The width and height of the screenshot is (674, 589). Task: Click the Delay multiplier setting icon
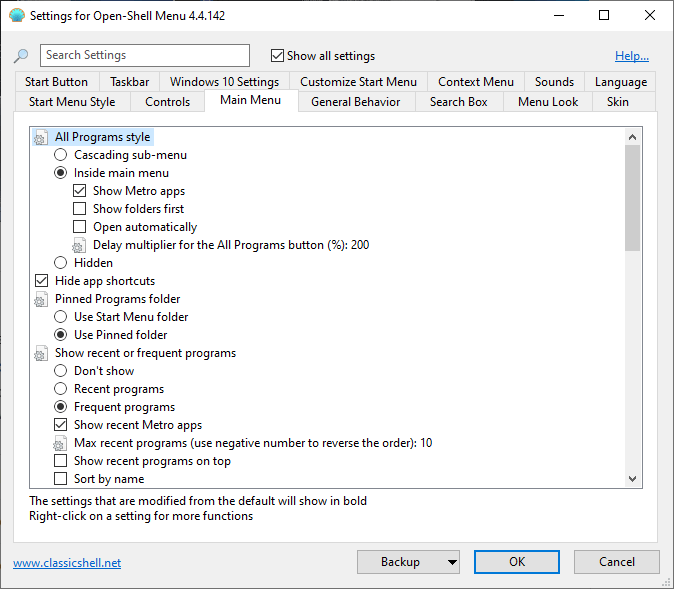(x=80, y=245)
